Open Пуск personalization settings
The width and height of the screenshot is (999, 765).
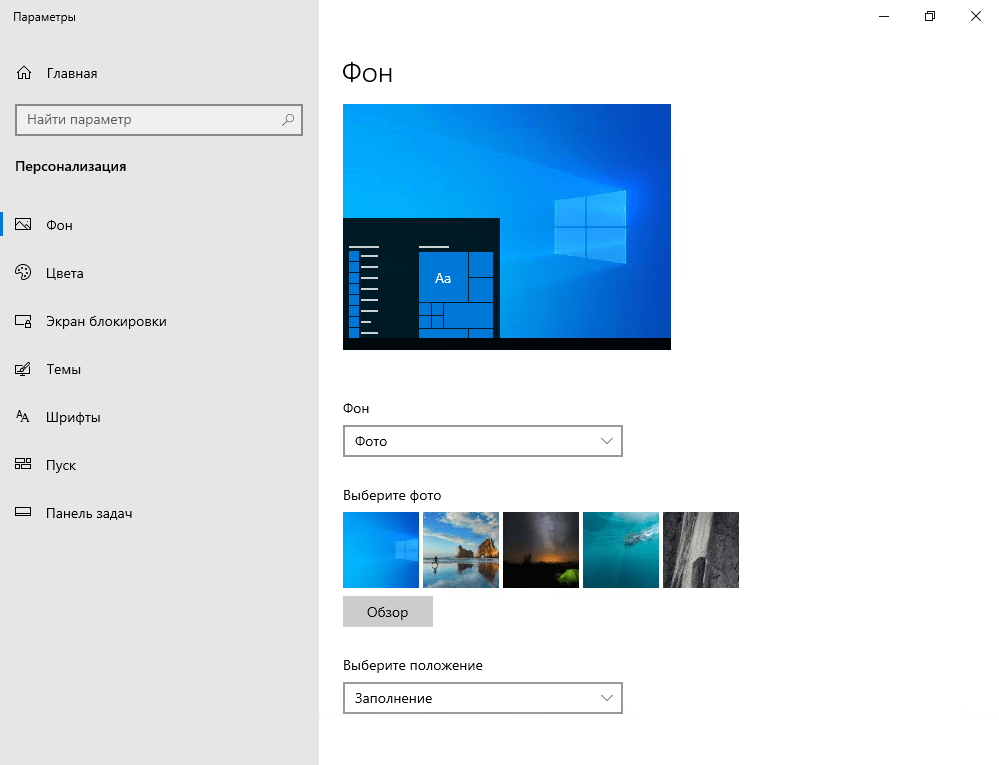point(159,465)
